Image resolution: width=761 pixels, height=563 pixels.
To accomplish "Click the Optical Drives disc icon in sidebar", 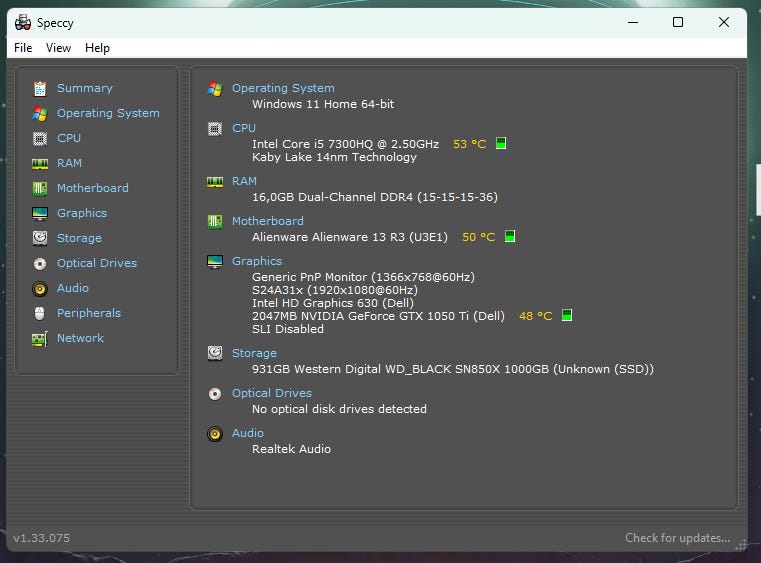I will click(40, 264).
